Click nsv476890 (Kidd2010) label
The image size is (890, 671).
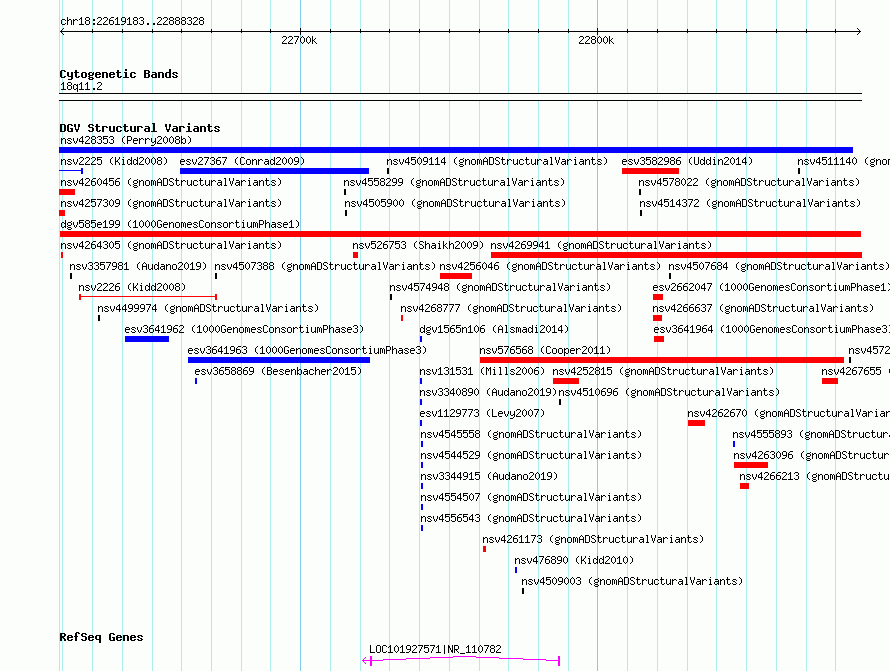(x=574, y=560)
